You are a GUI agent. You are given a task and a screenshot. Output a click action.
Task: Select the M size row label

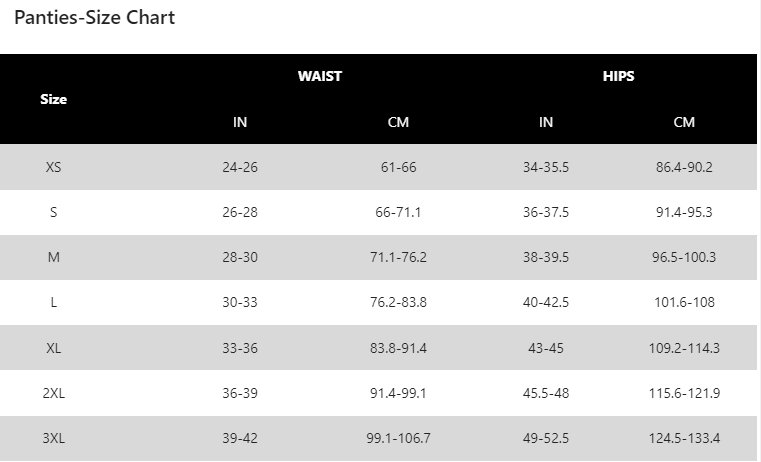tap(54, 257)
